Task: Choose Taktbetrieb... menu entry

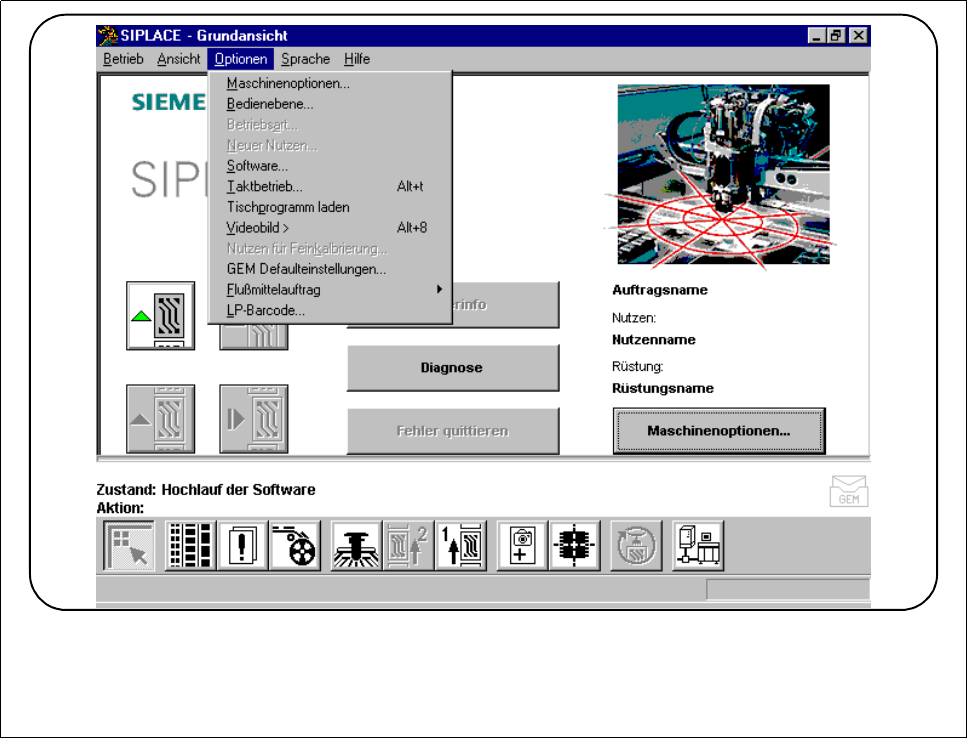Action: [330, 186]
